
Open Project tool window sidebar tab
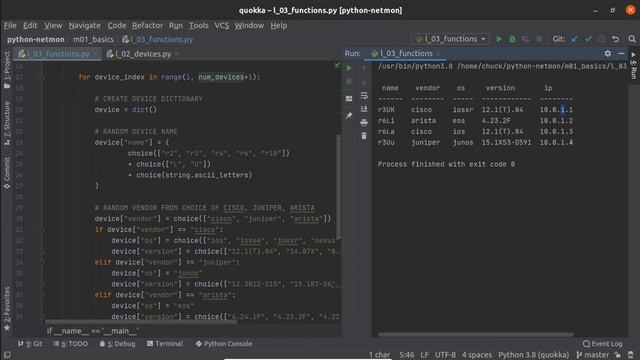pos(7,70)
